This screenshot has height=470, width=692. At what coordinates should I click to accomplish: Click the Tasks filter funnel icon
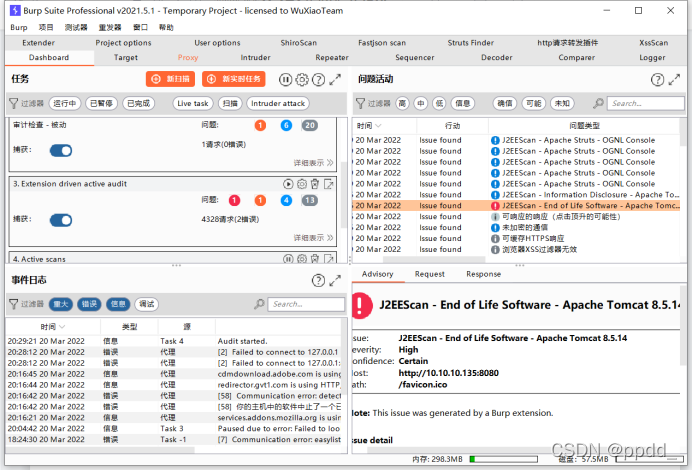pos(14,103)
